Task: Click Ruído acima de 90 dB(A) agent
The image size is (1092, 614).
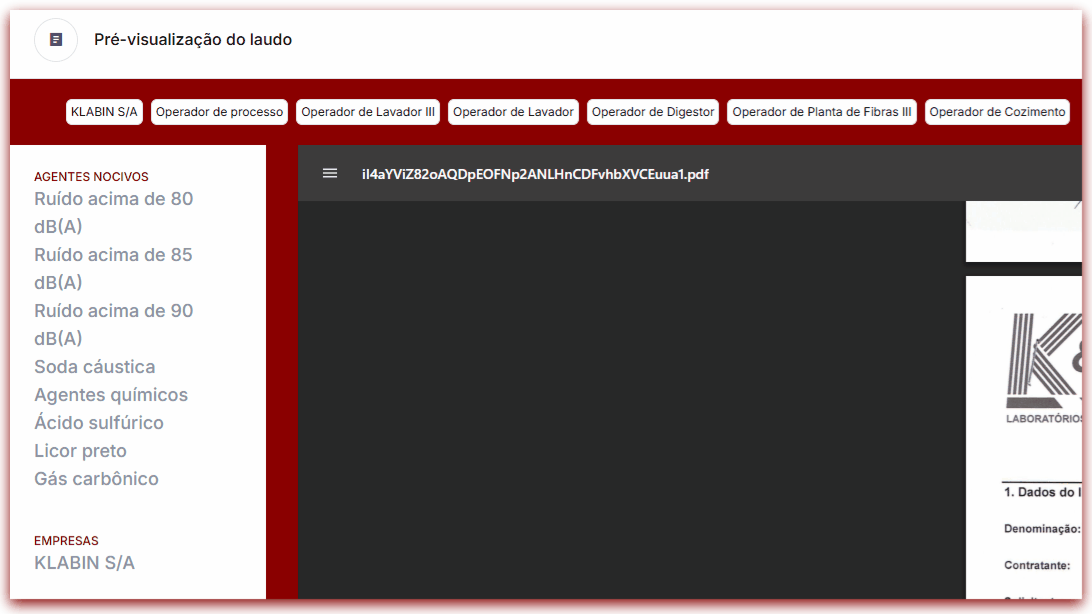Action: click(114, 324)
